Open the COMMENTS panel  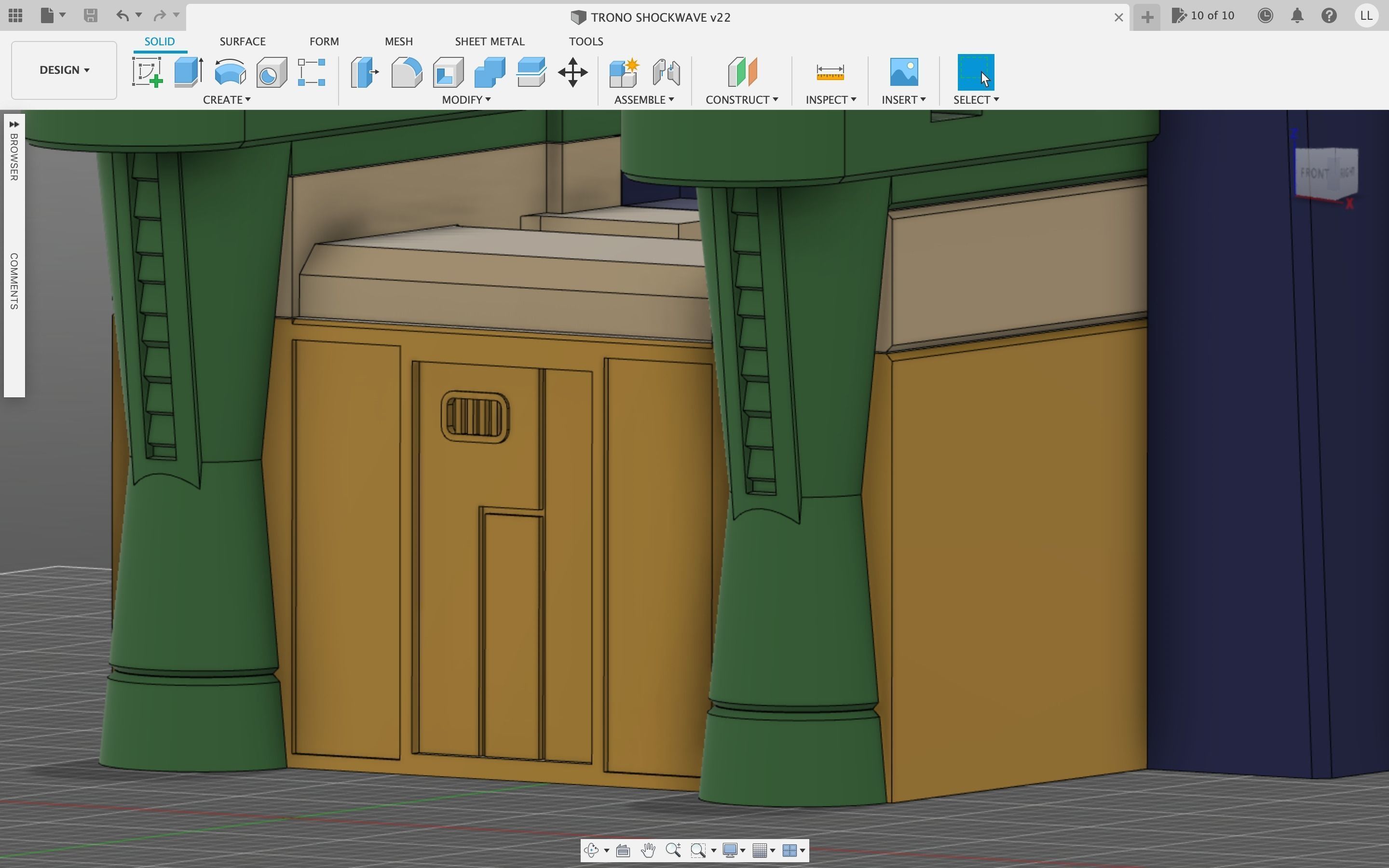click(14, 281)
